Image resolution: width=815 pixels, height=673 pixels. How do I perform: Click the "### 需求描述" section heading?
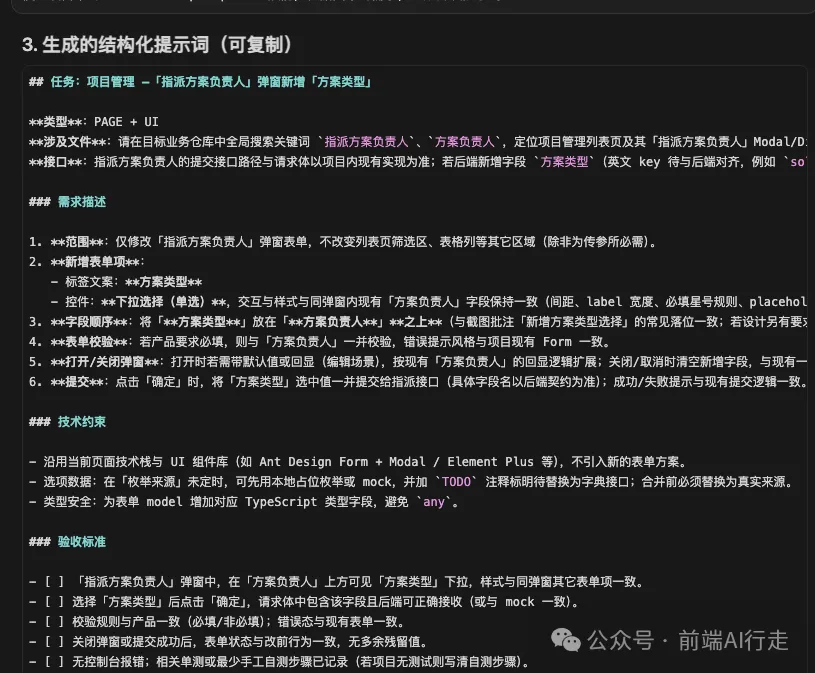tap(68, 202)
